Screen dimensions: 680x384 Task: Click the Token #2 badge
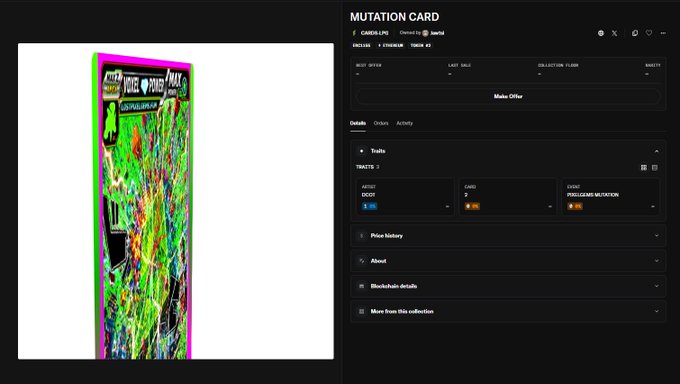420,45
